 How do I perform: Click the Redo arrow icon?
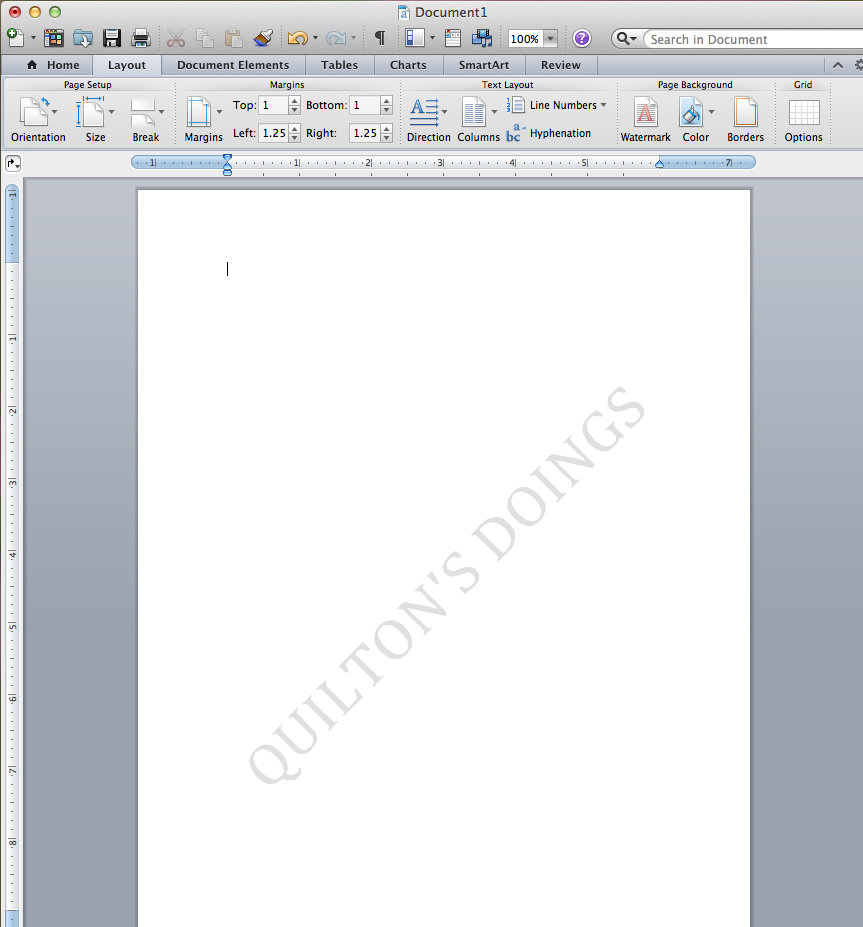coord(336,38)
